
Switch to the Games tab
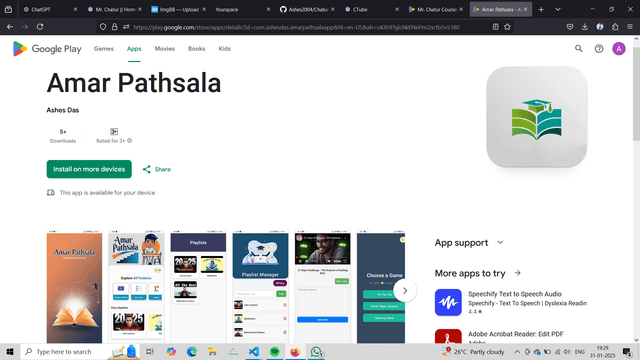pos(104,49)
